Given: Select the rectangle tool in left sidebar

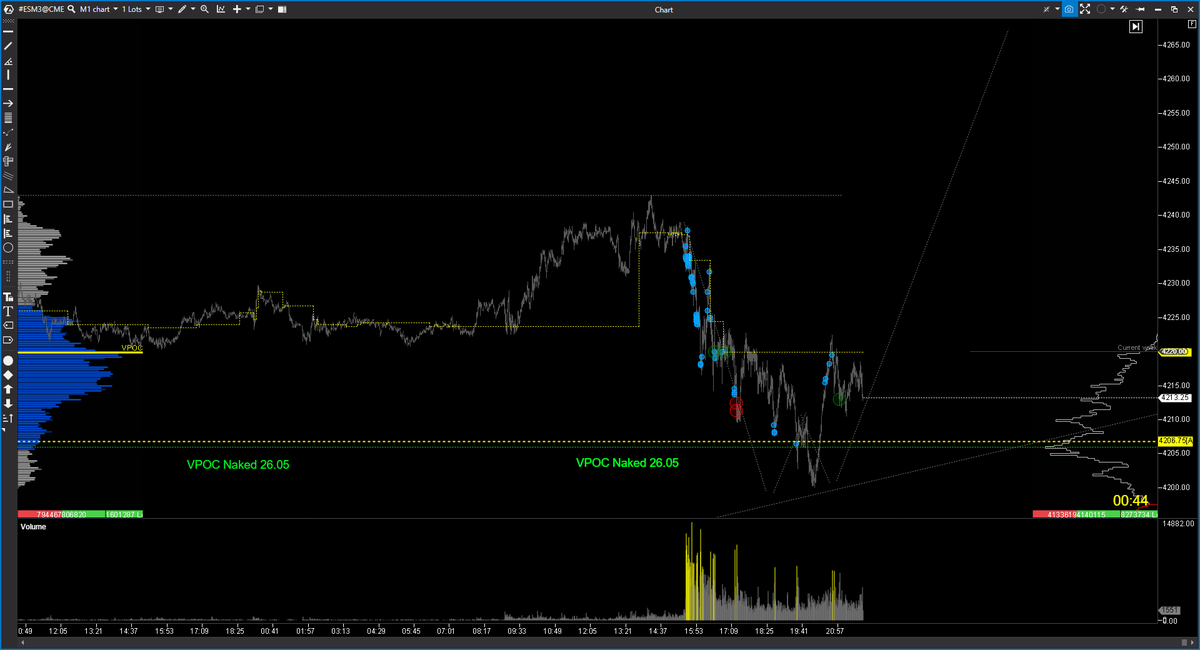Looking at the screenshot, I should 8,204.
